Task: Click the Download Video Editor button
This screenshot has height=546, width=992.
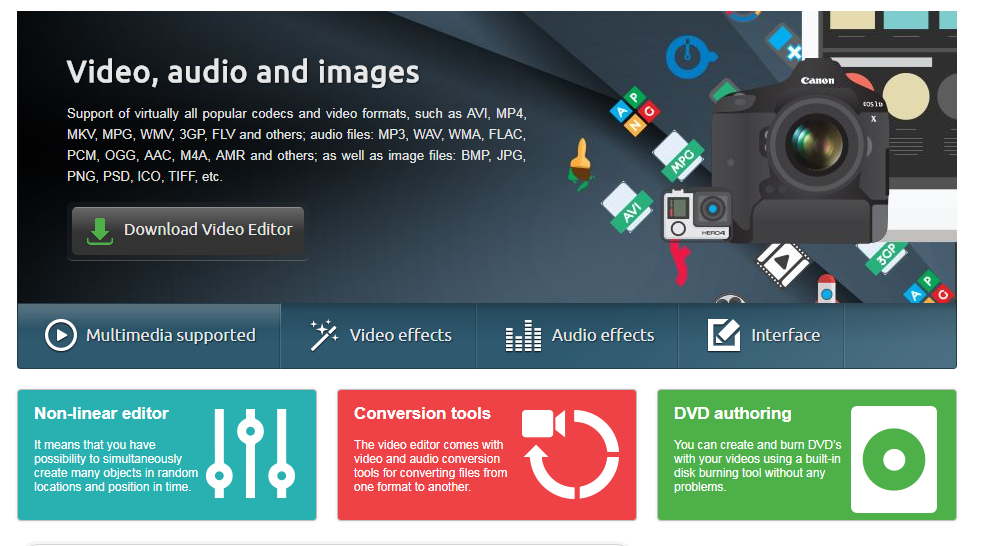Action: click(x=188, y=232)
